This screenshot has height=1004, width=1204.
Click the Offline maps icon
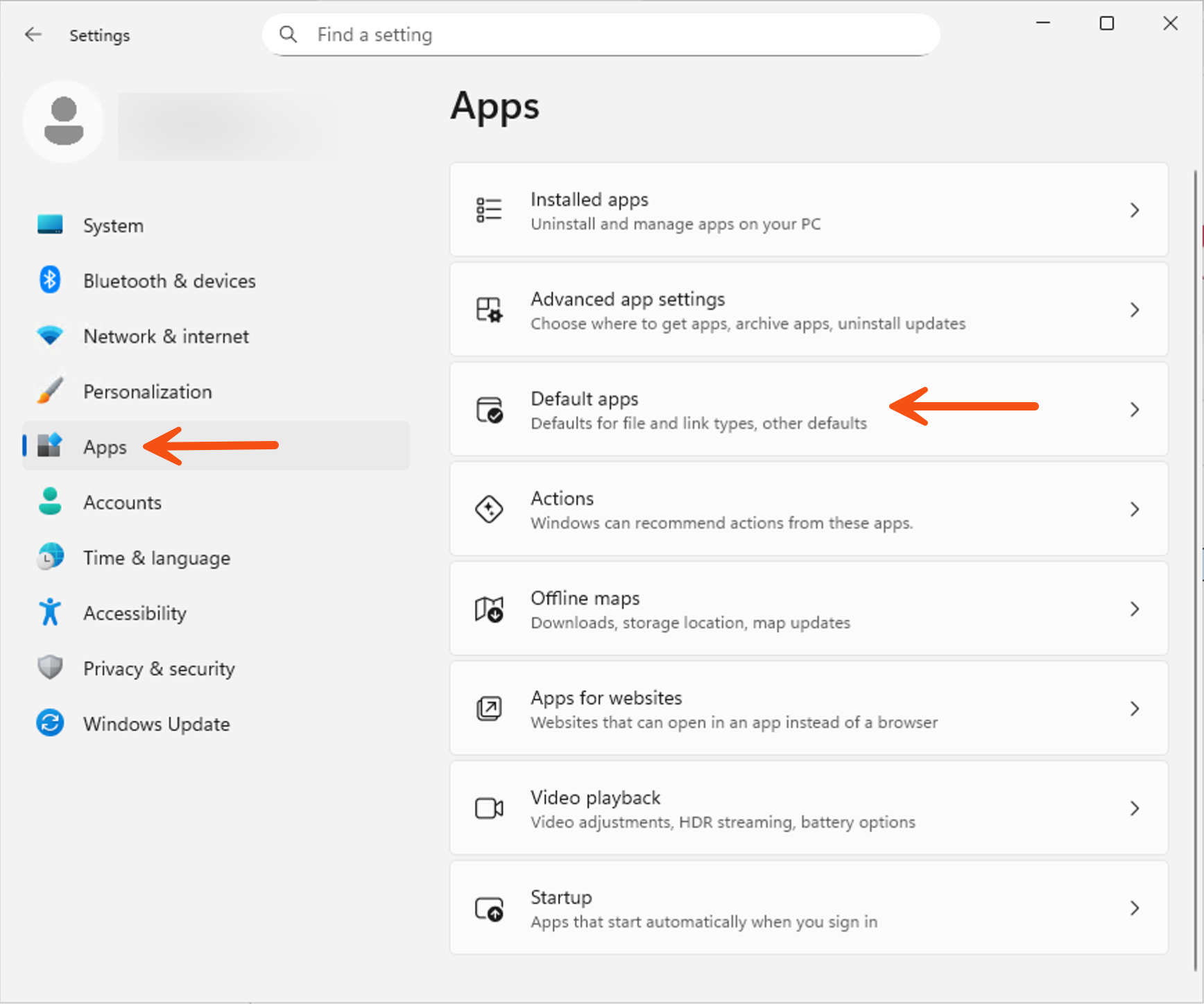point(489,609)
